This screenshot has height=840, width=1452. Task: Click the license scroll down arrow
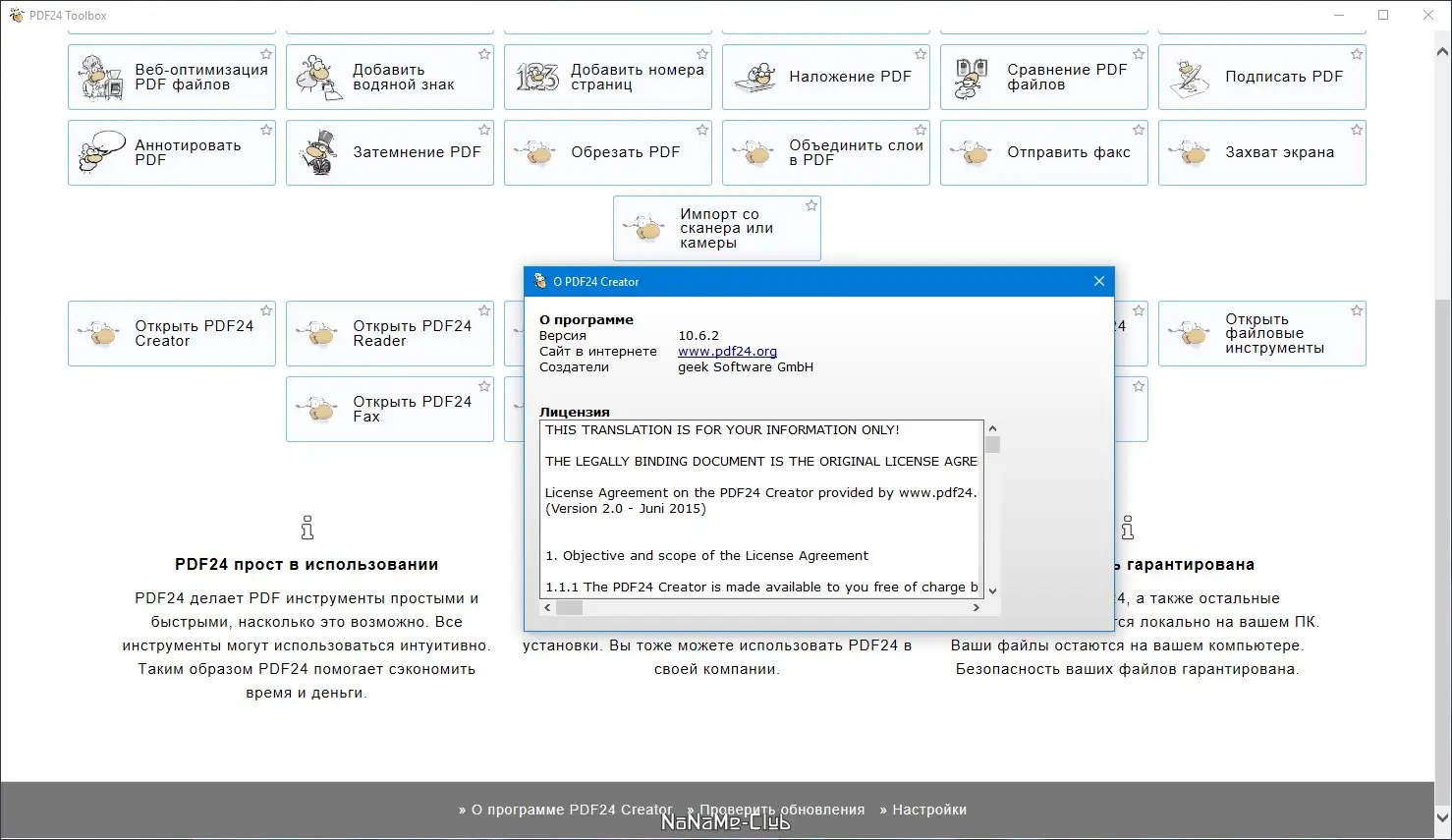pyautogui.click(x=992, y=590)
